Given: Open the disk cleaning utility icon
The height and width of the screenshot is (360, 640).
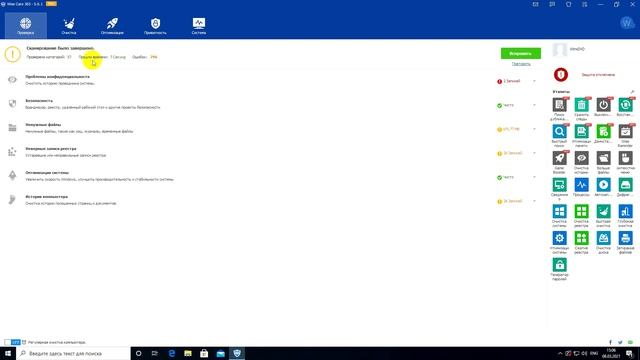Looking at the screenshot, I should (603, 238).
